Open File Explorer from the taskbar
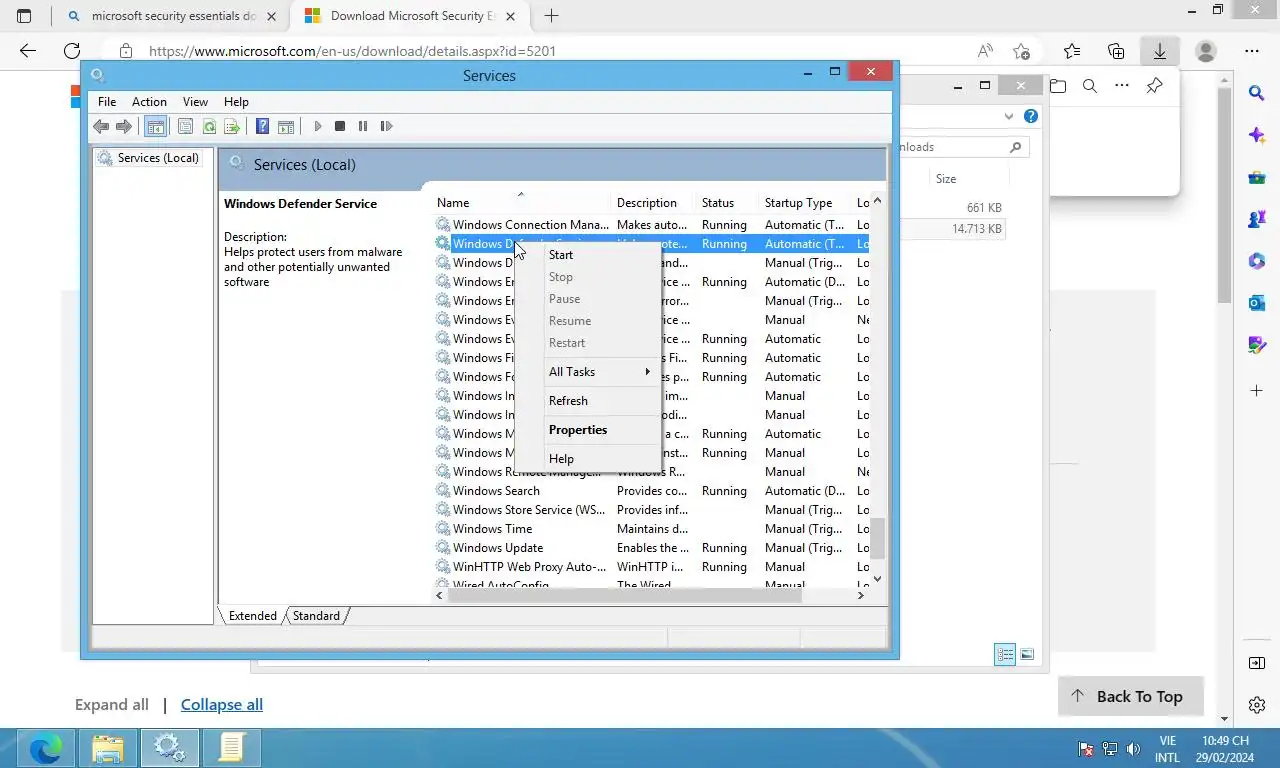The width and height of the screenshot is (1280, 768). [107, 748]
